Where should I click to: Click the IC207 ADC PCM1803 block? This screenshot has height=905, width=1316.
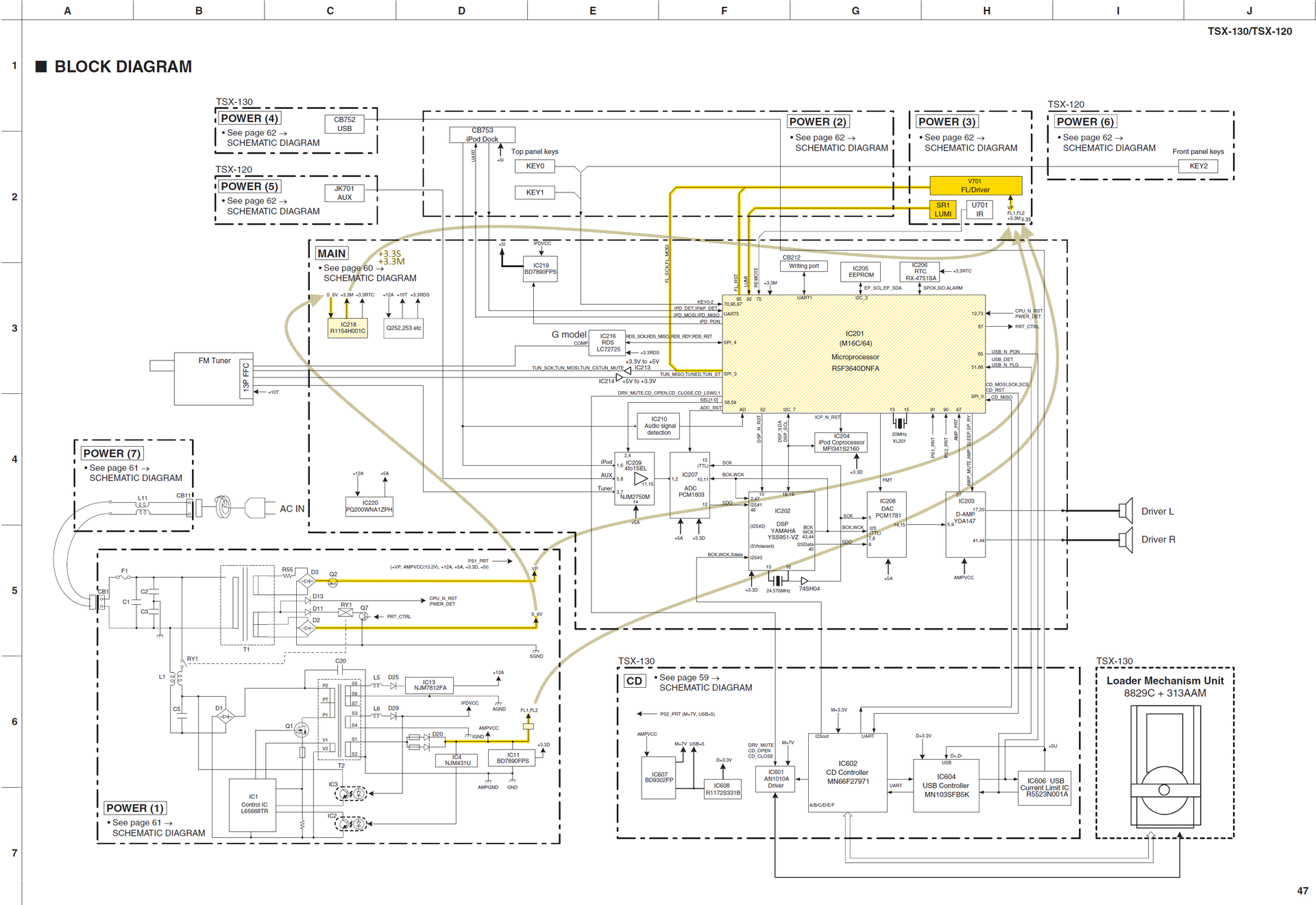coord(690,485)
